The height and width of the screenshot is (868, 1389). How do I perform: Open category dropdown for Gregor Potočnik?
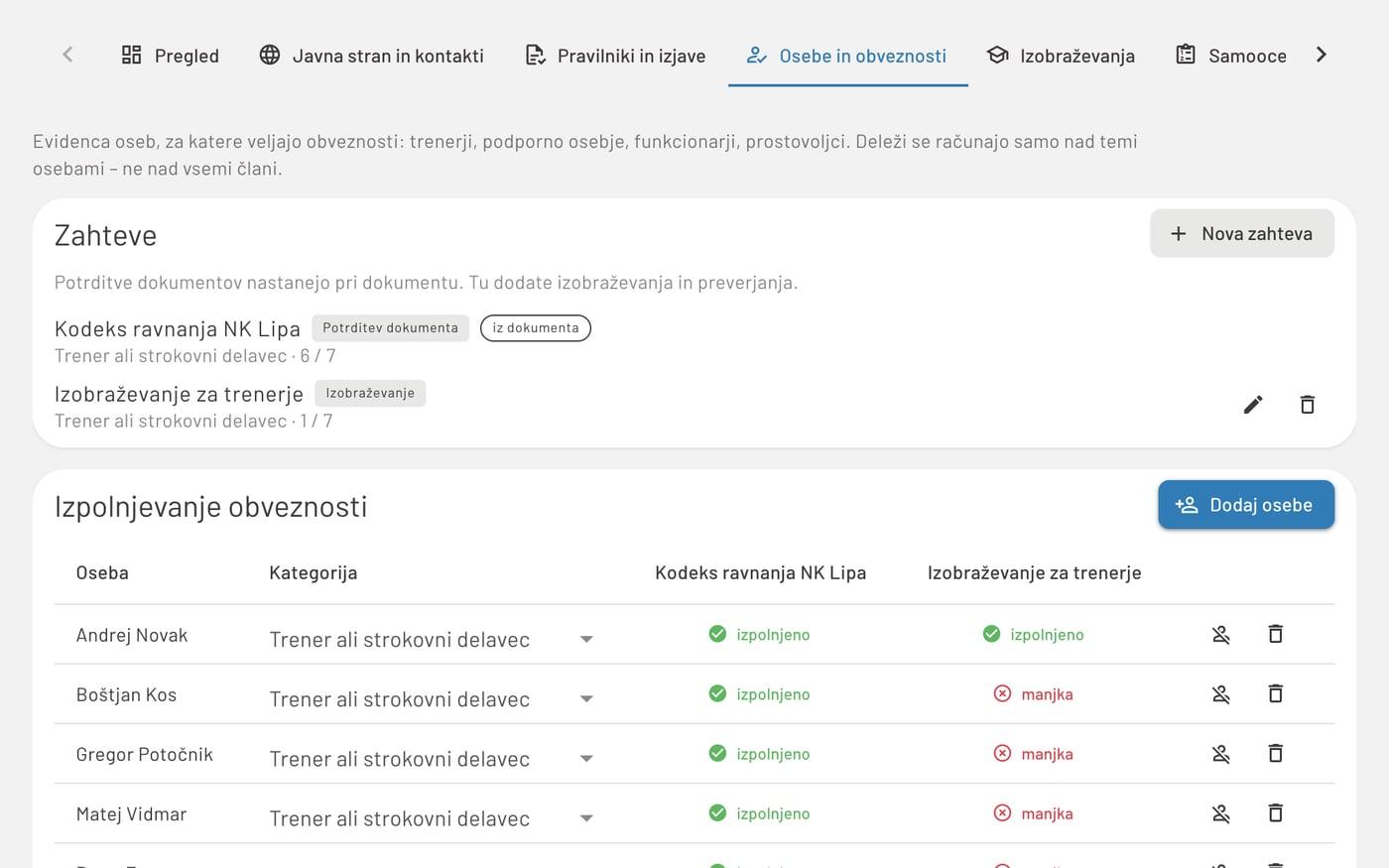(432, 759)
